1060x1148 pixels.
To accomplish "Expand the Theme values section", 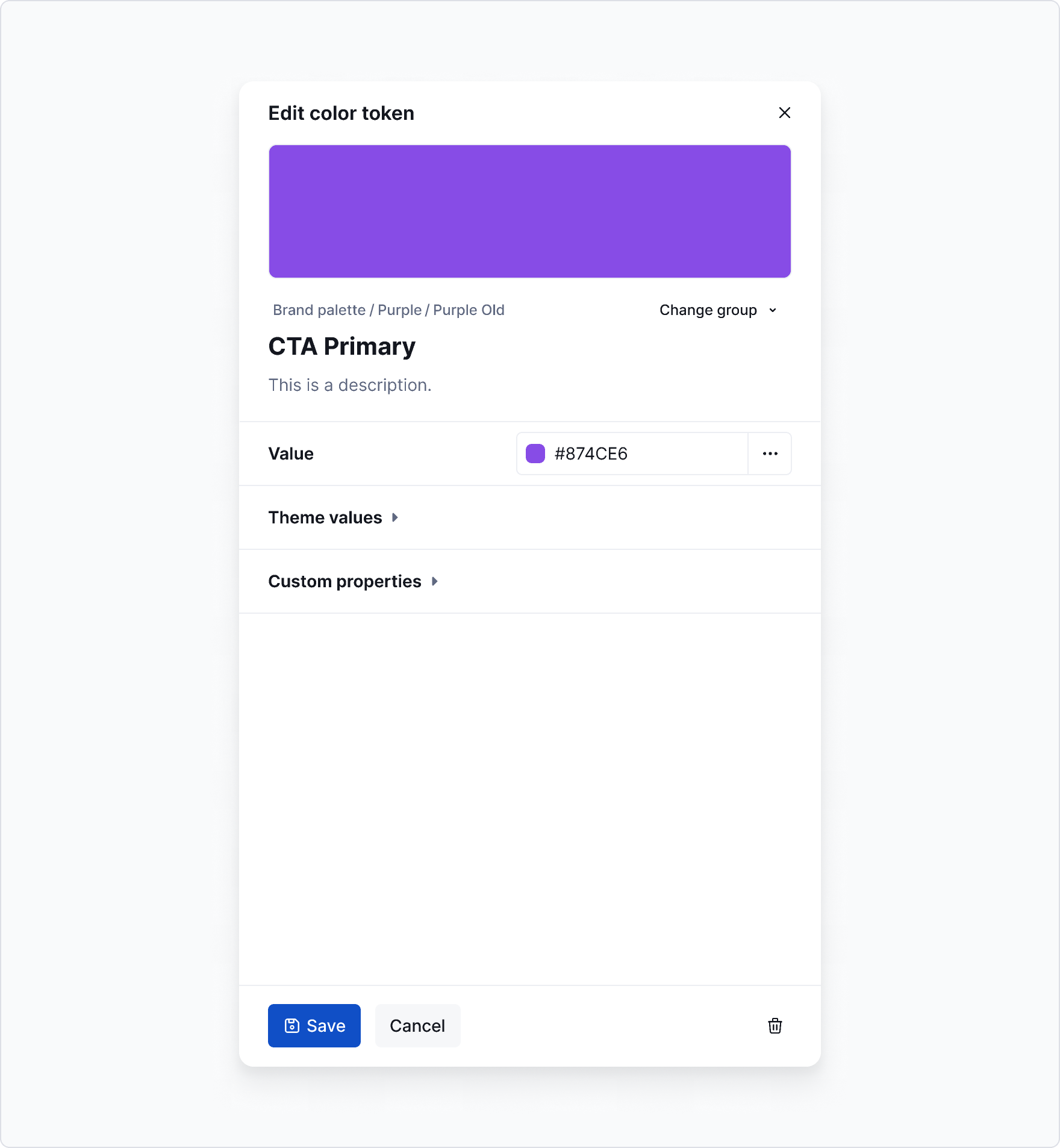I will point(325,517).
